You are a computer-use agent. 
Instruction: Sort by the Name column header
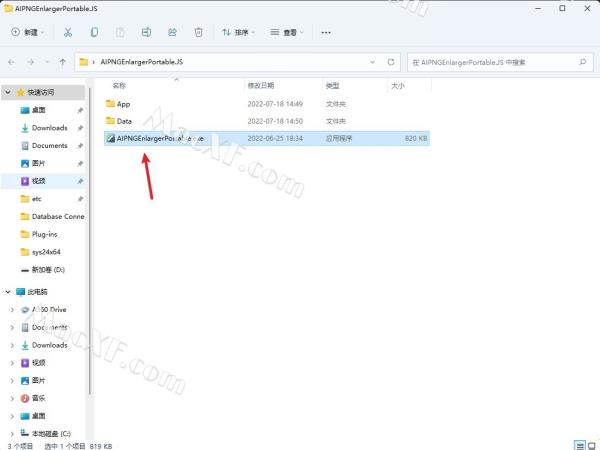click(119, 86)
